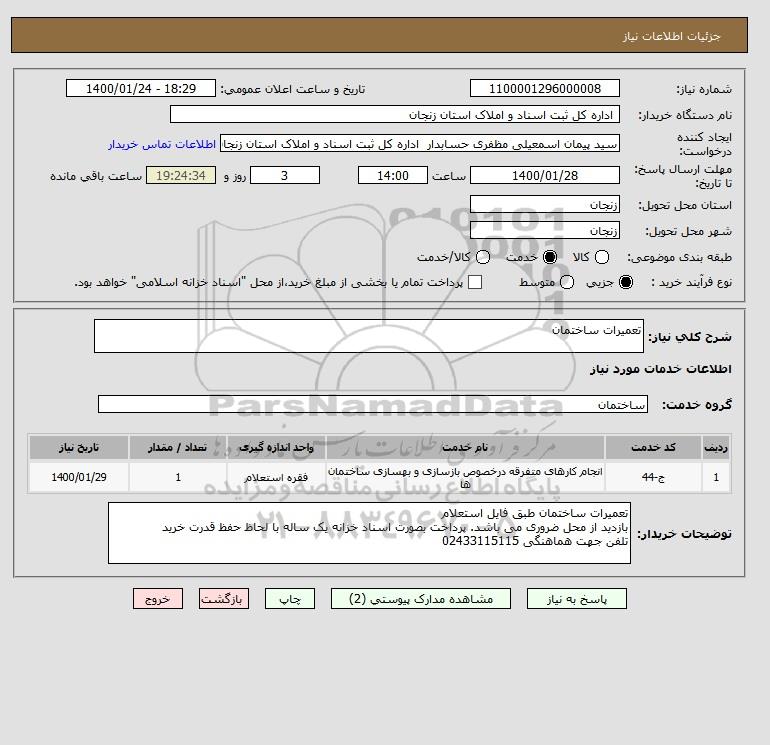Click the کد خدمت column header

tap(653, 447)
